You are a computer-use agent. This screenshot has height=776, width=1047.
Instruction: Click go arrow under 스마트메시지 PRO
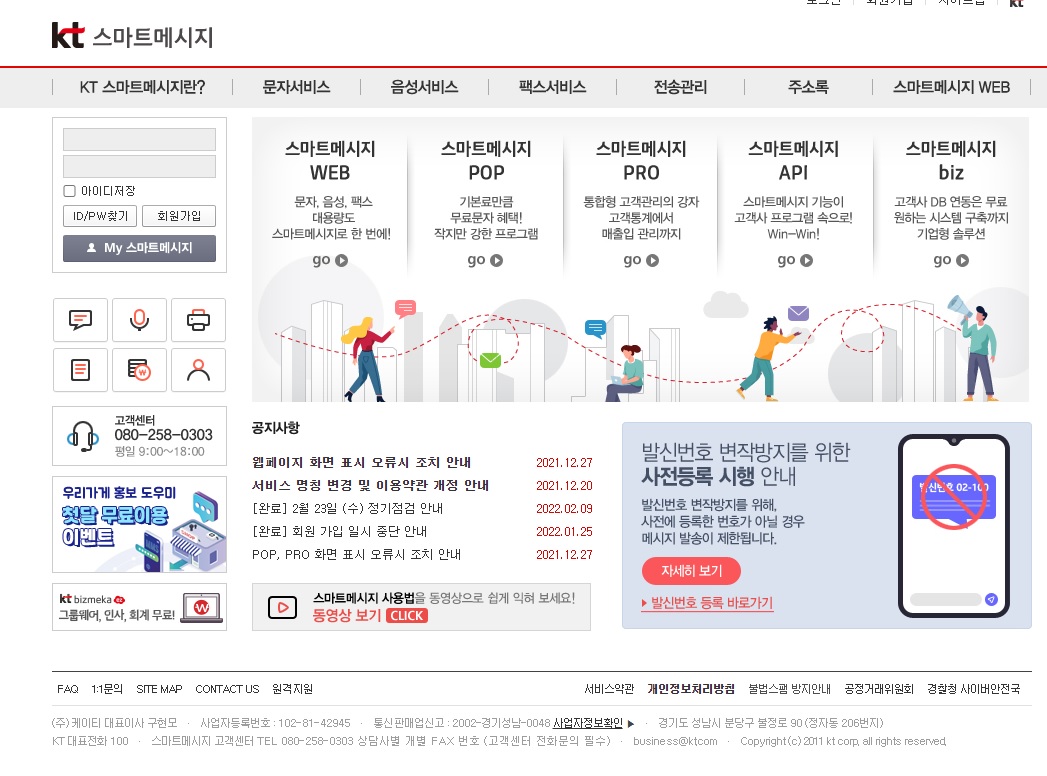652,260
